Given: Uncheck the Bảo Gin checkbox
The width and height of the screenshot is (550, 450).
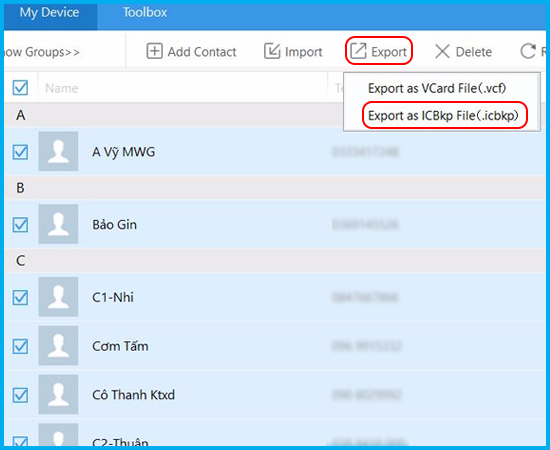Looking at the screenshot, I should click(x=20, y=224).
